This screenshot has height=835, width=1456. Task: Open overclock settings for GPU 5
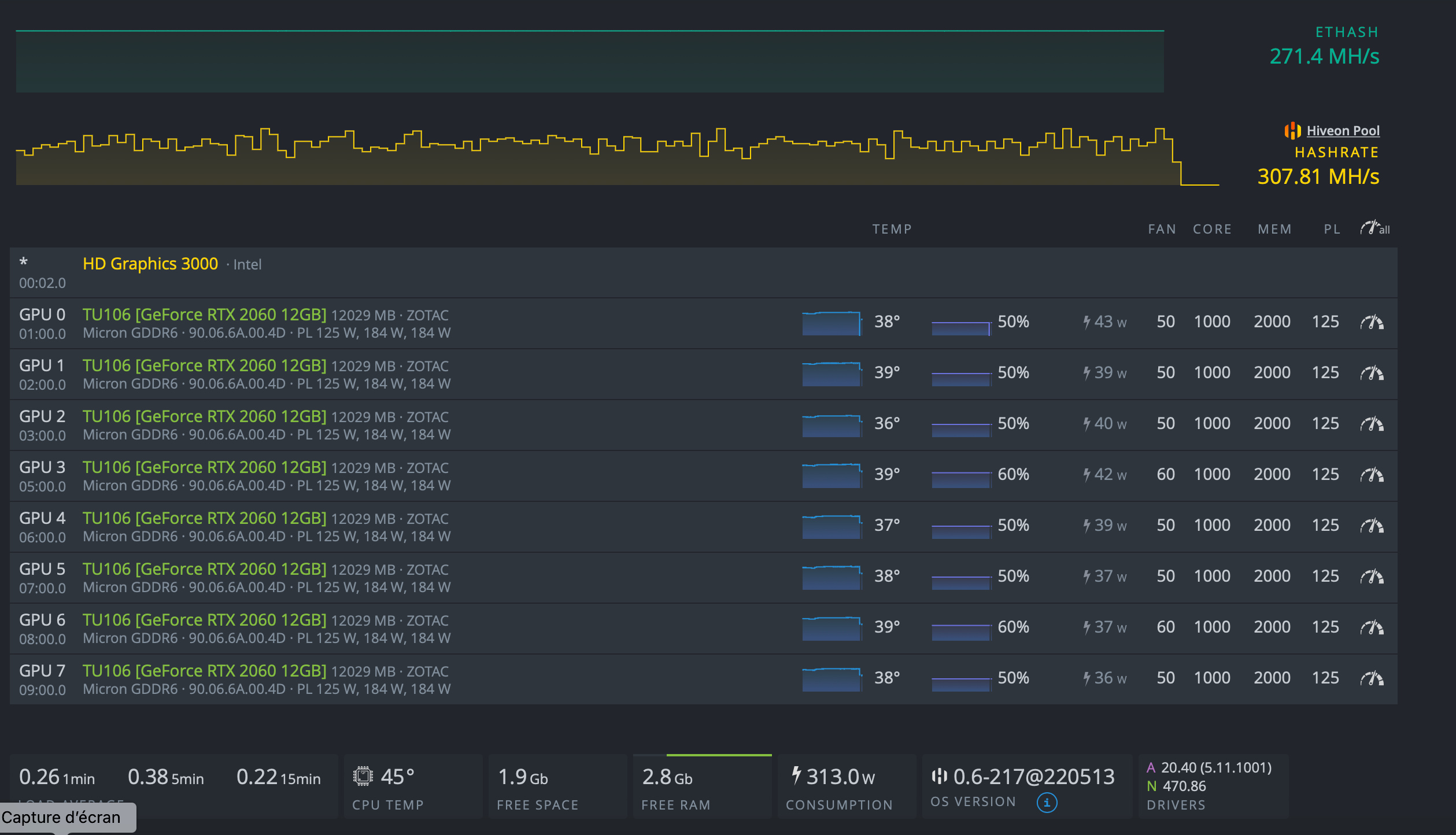1372,577
